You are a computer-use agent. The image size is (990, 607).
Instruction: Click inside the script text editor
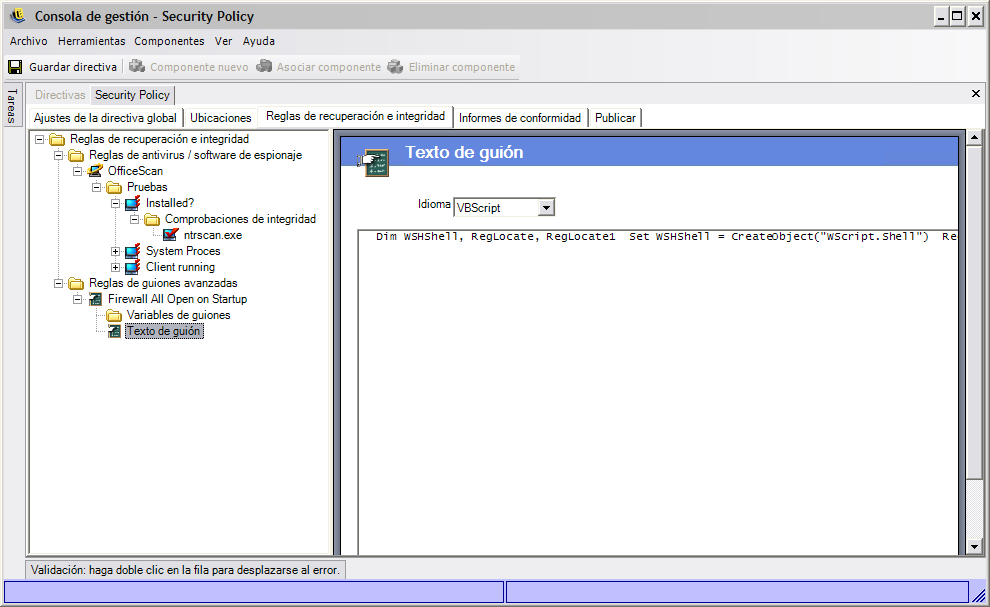pyautogui.click(x=658, y=392)
